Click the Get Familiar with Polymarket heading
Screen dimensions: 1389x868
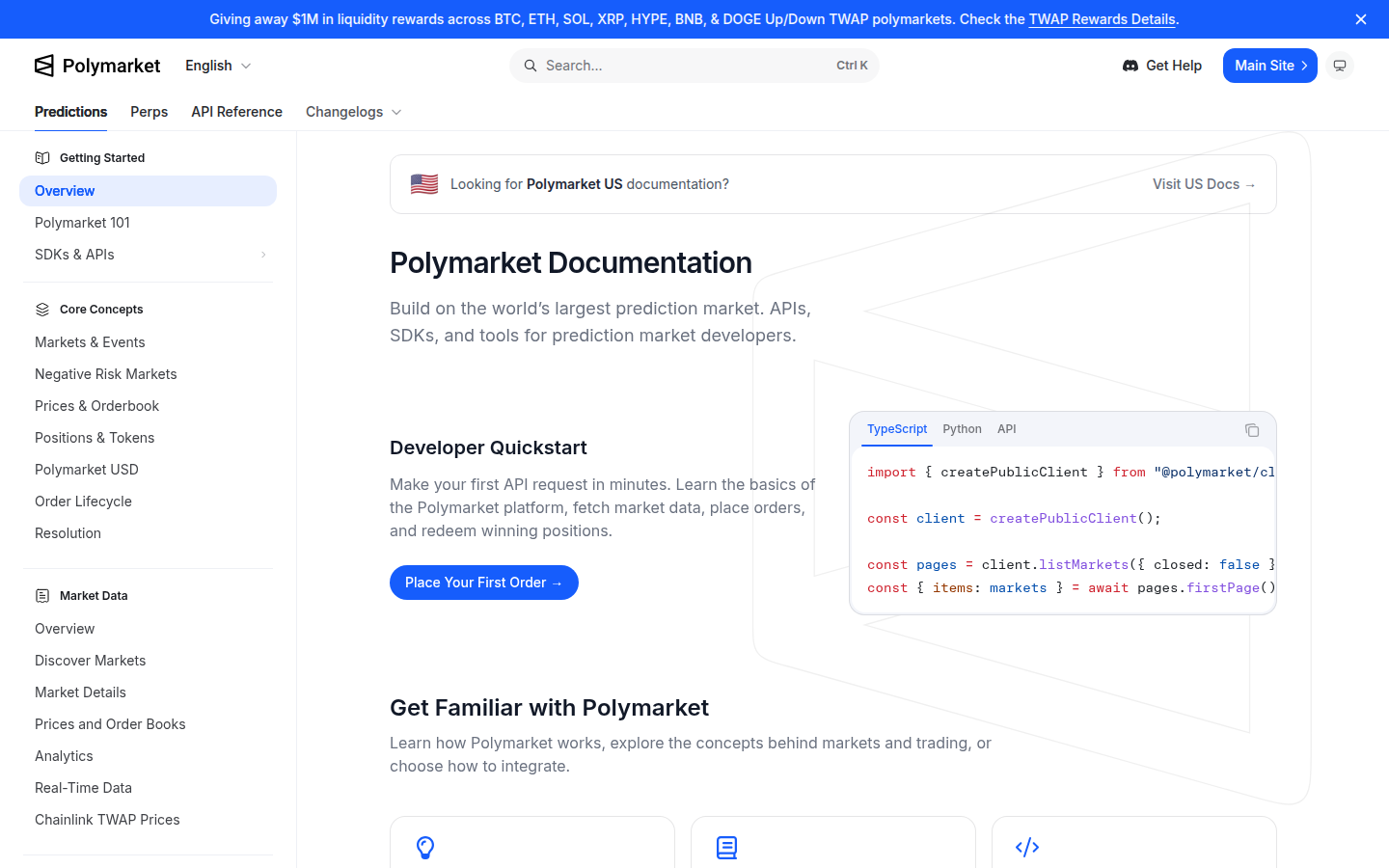click(x=549, y=708)
